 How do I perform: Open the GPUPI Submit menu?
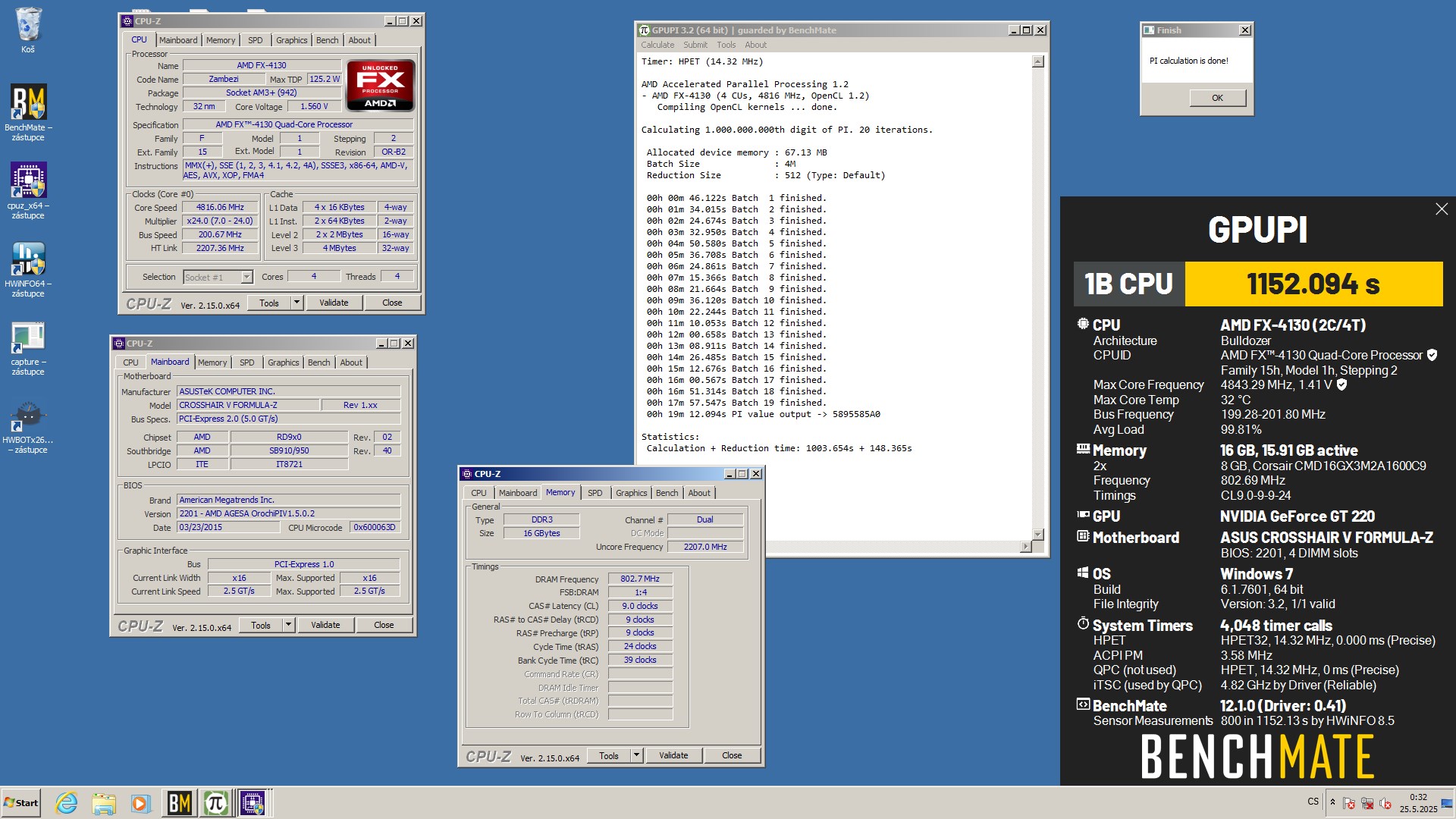click(x=695, y=45)
